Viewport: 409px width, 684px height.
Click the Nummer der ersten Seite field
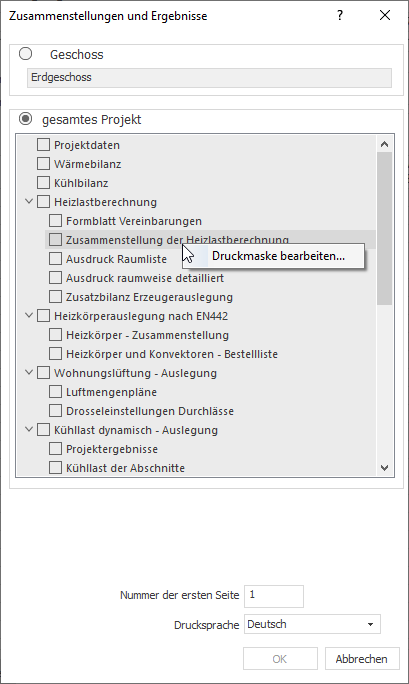tap(274, 596)
